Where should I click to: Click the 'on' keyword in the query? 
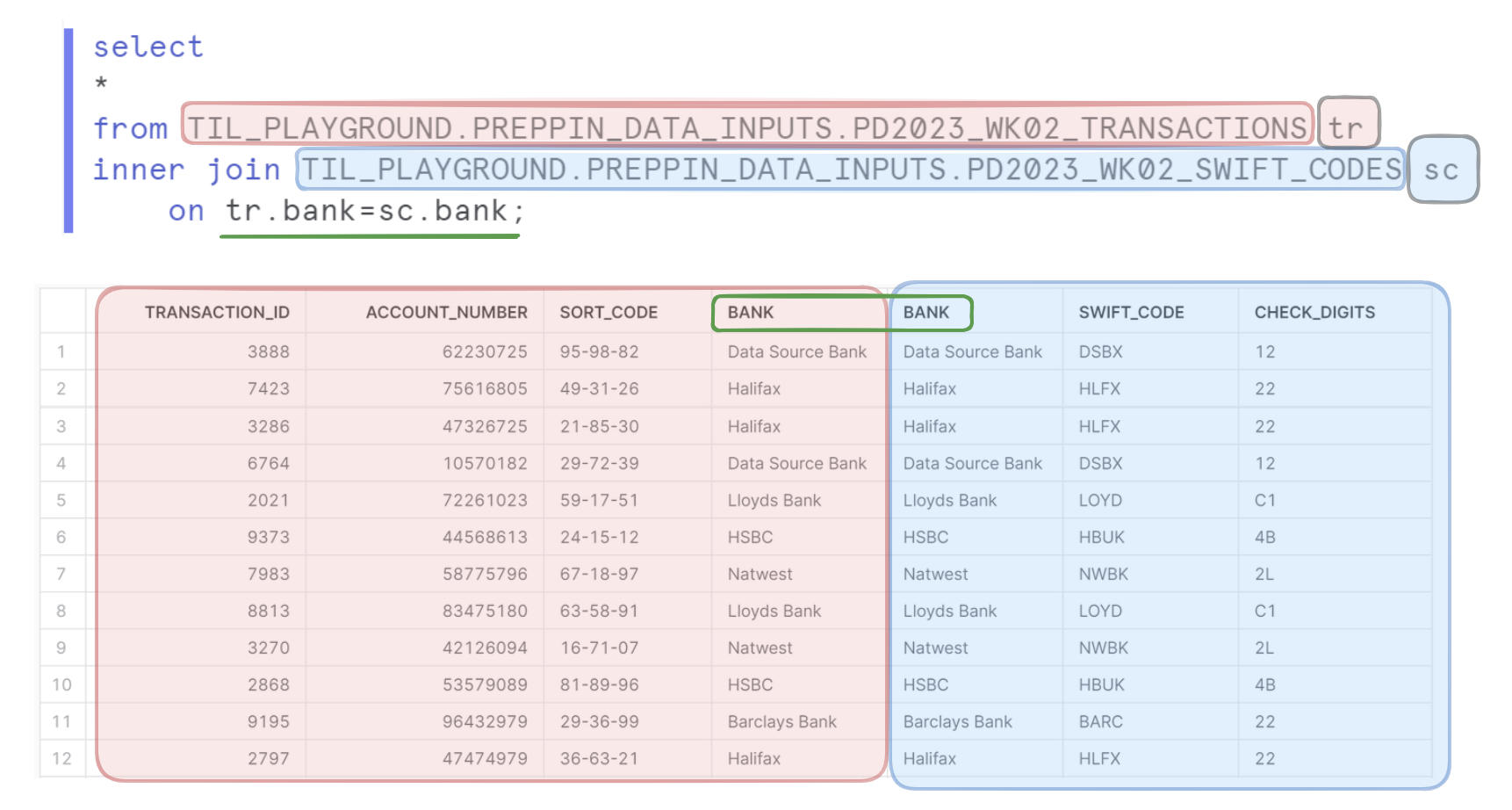186,211
